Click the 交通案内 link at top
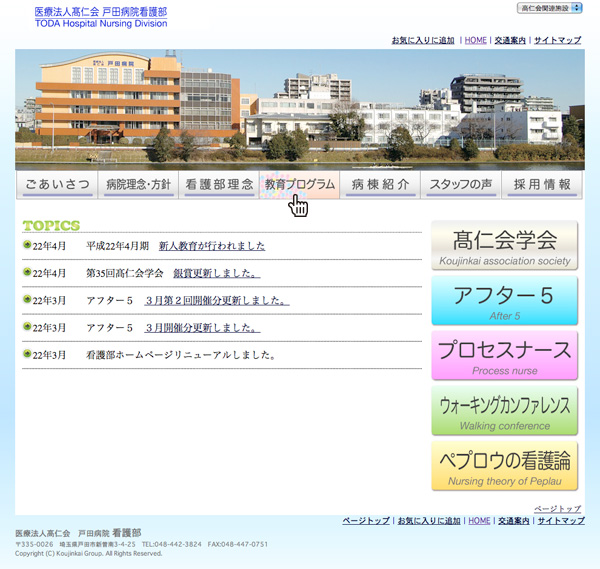The width and height of the screenshot is (600, 569). [x=510, y=40]
